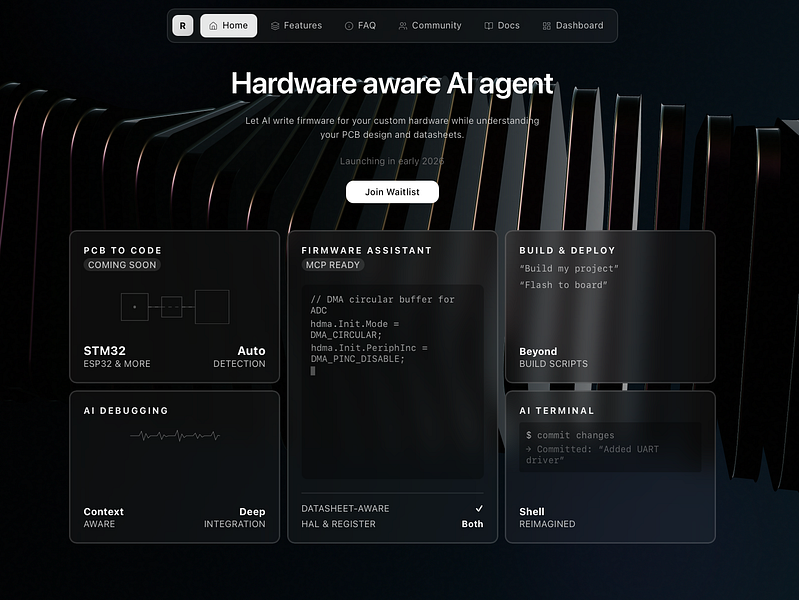Click the house icon beside Home
This screenshot has width=799, height=600.
point(214,25)
